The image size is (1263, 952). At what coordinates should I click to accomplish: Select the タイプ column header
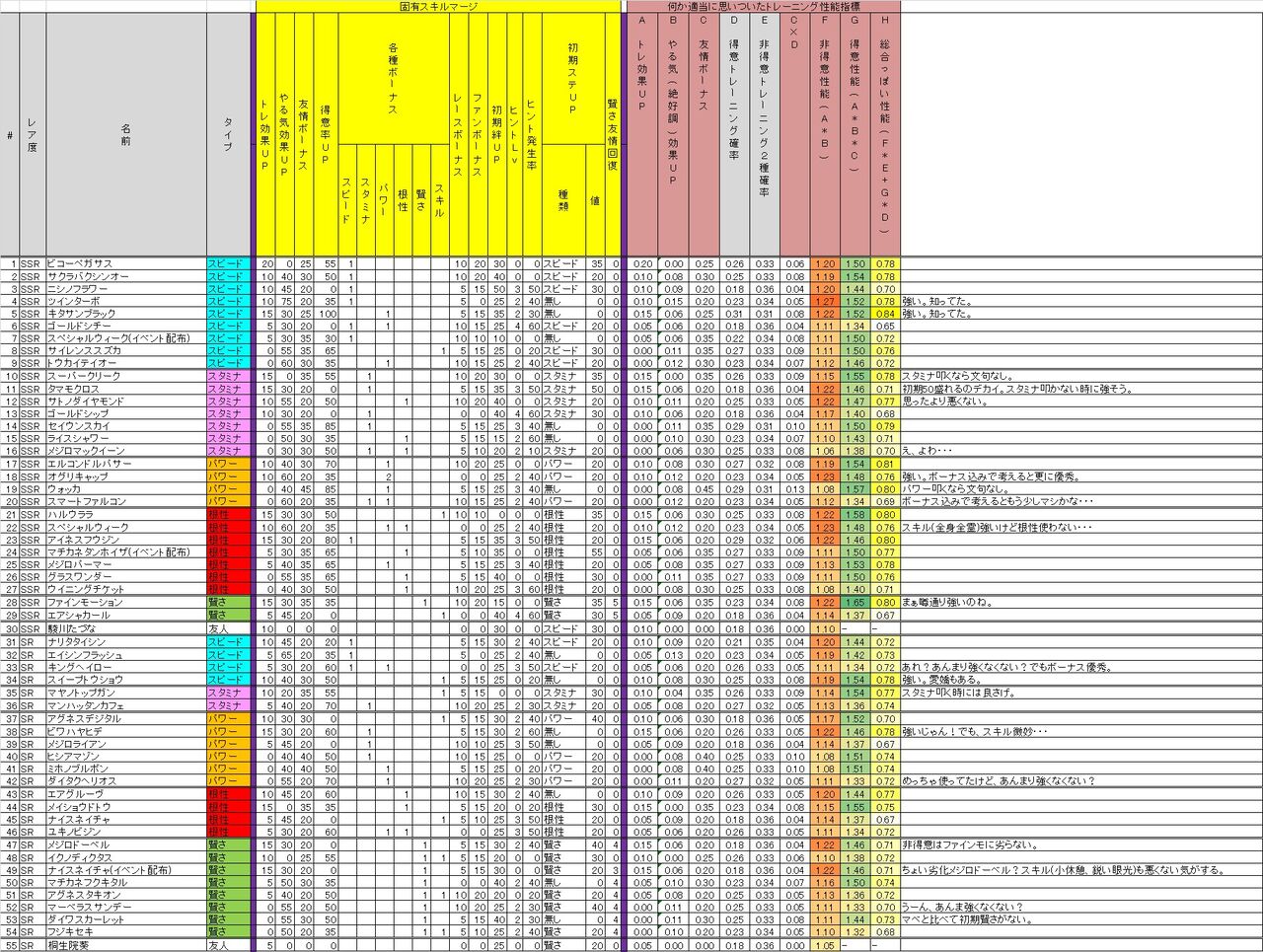tap(226, 134)
